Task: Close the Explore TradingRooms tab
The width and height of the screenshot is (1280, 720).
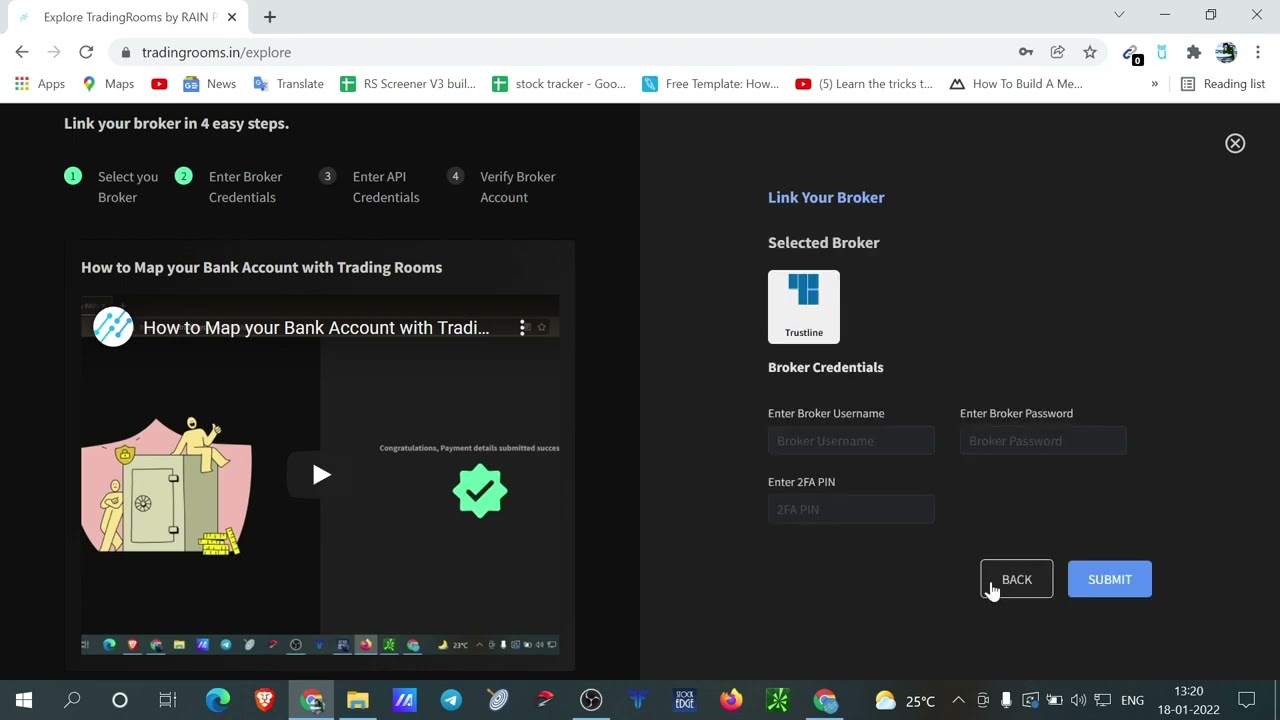Action: tap(232, 17)
